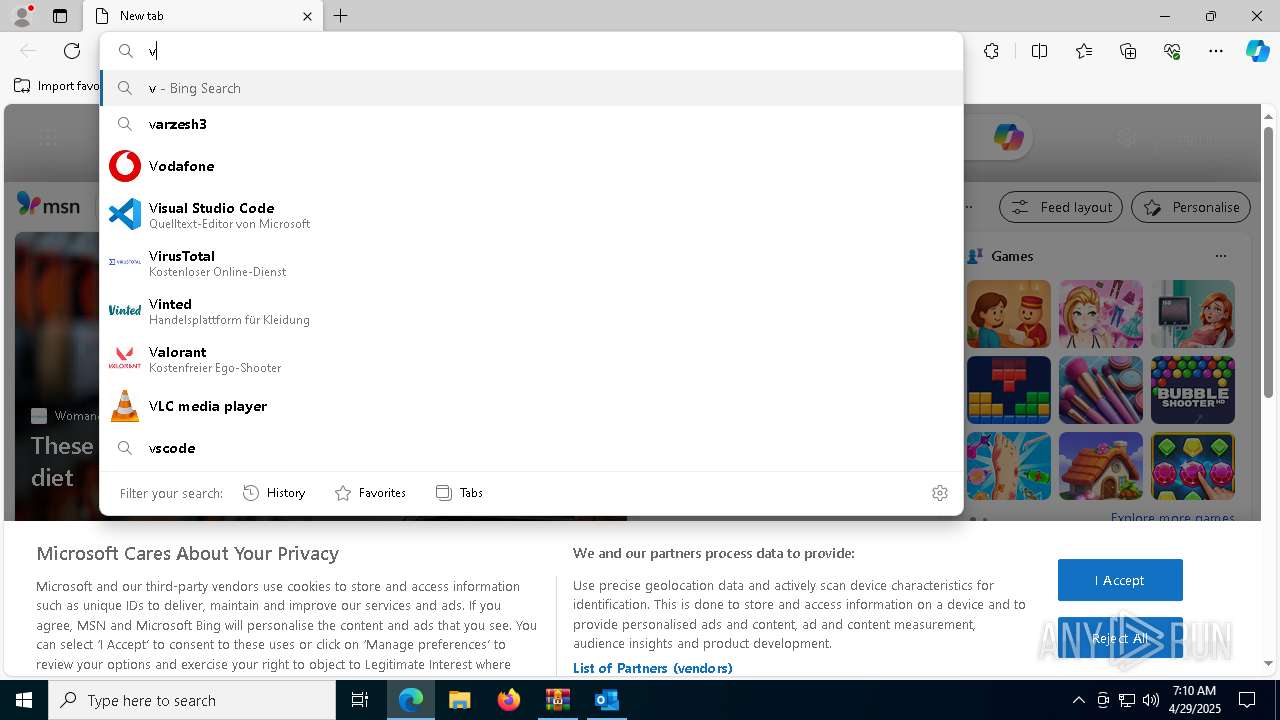Open the block puzzle game thumbnail

click(x=1009, y=390)
